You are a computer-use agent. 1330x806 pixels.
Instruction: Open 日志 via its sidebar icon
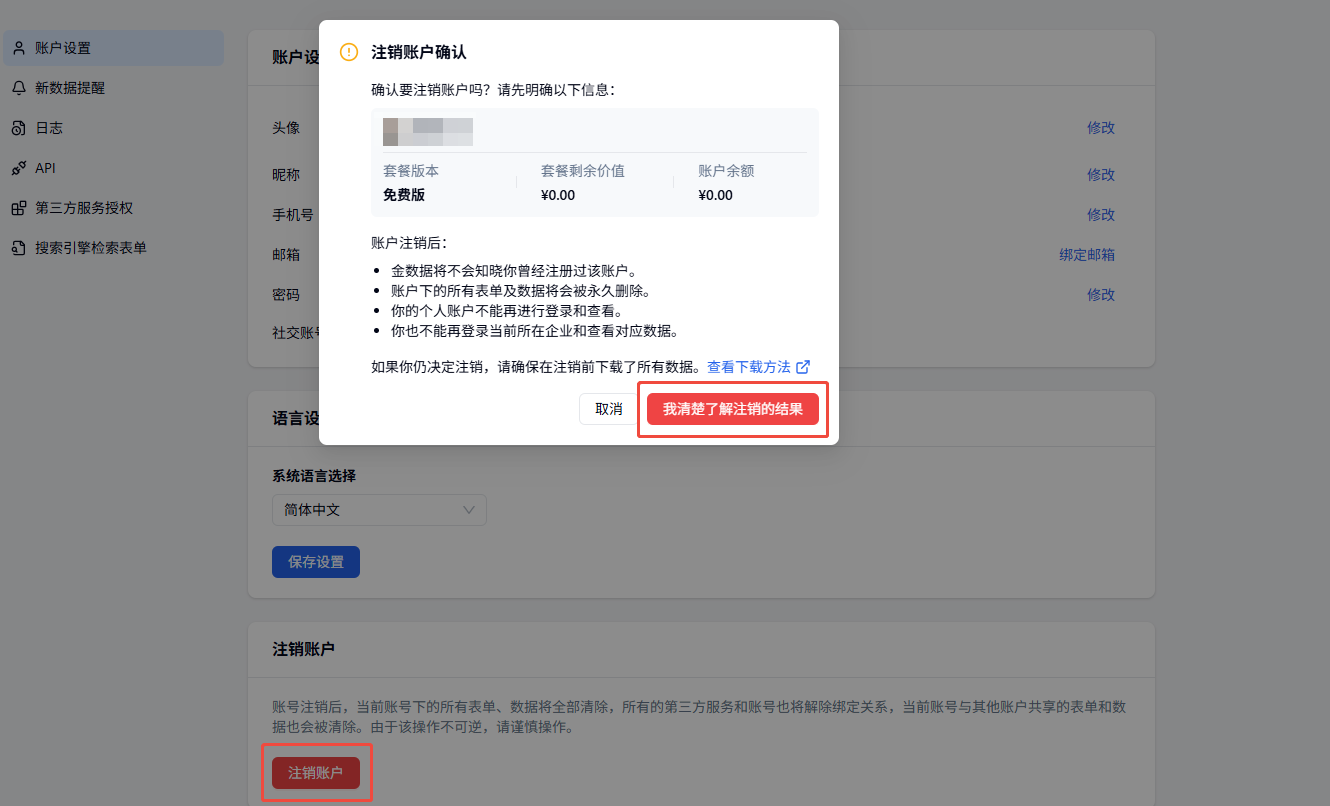[x=19, y=128]
